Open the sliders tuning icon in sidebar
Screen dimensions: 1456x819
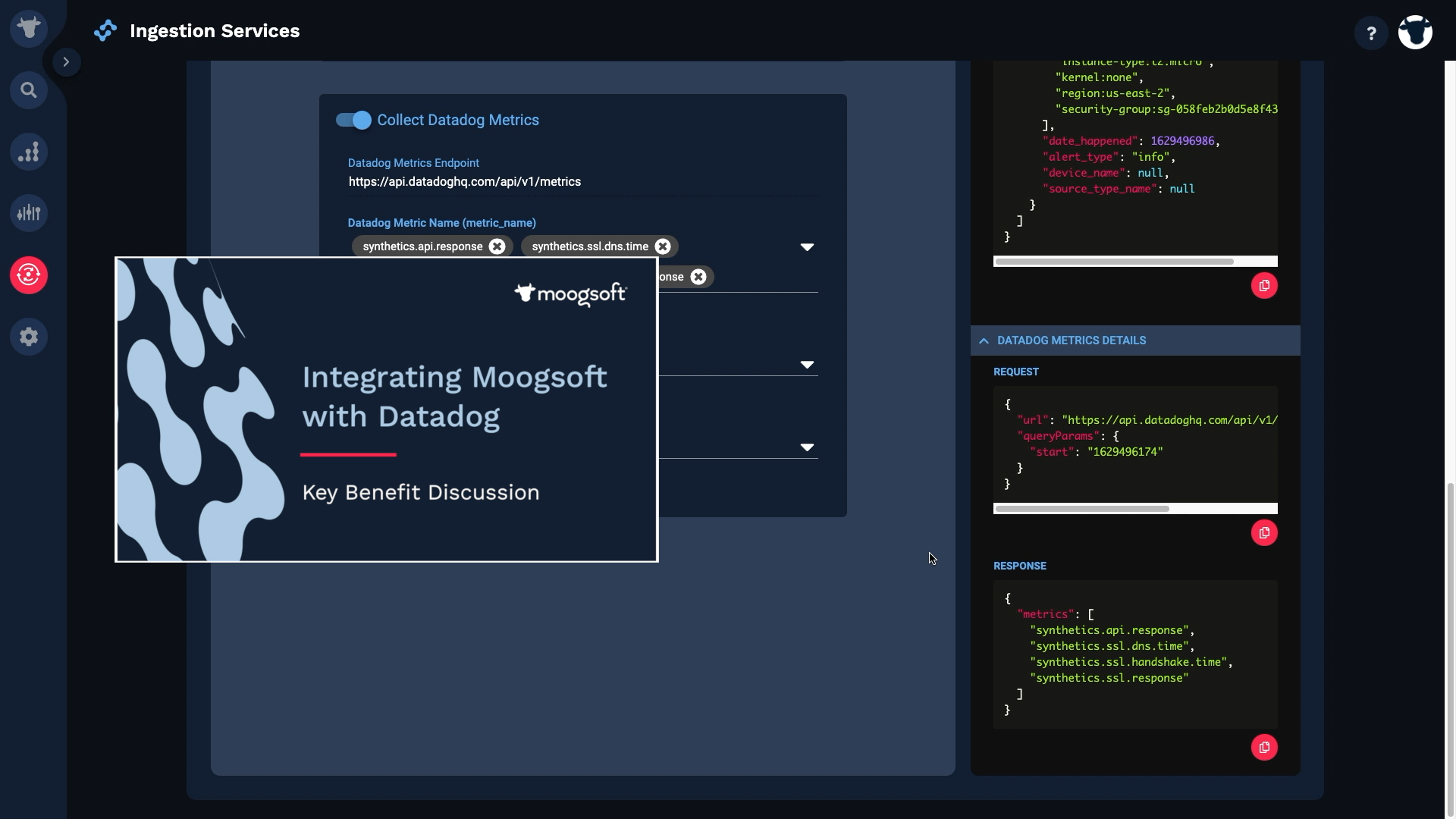point(29,213)
